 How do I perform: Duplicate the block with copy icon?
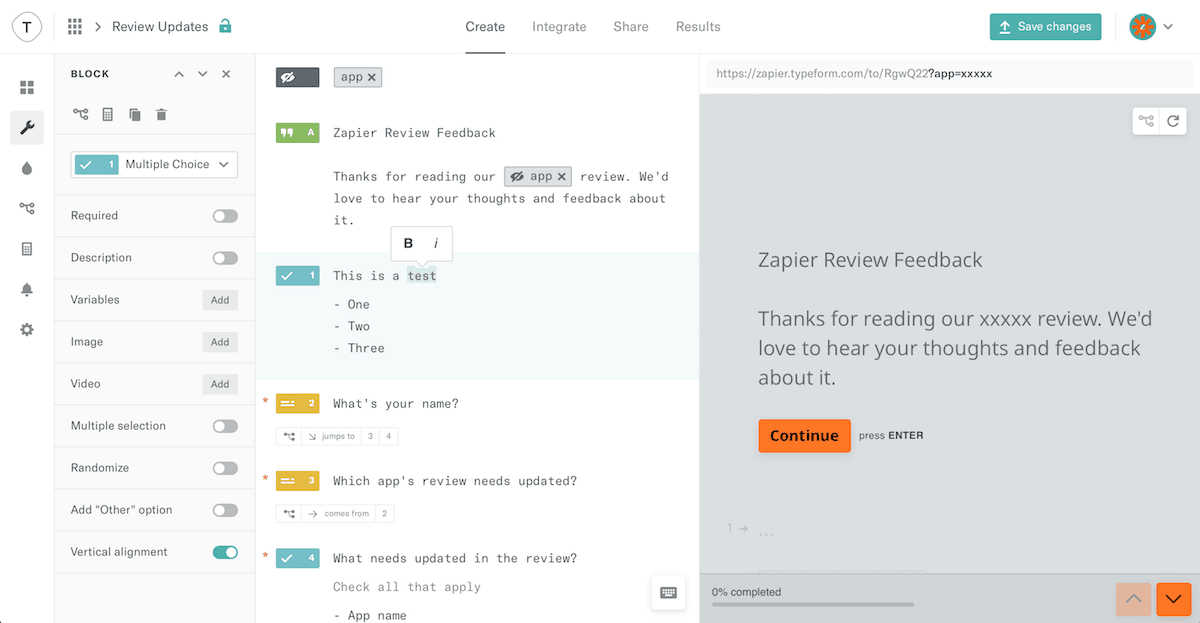tap(135, 115)
